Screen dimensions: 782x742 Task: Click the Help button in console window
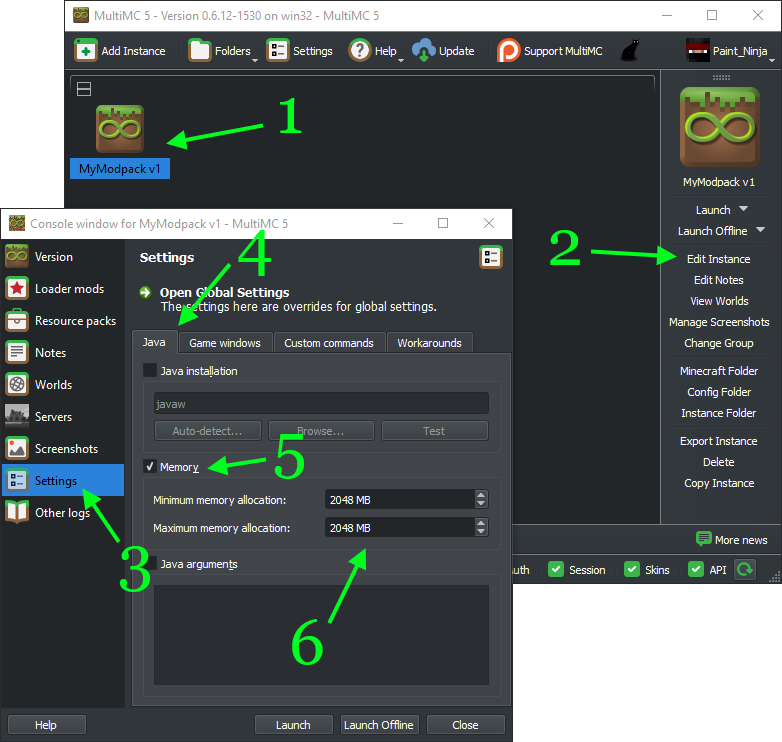[47, 725]
